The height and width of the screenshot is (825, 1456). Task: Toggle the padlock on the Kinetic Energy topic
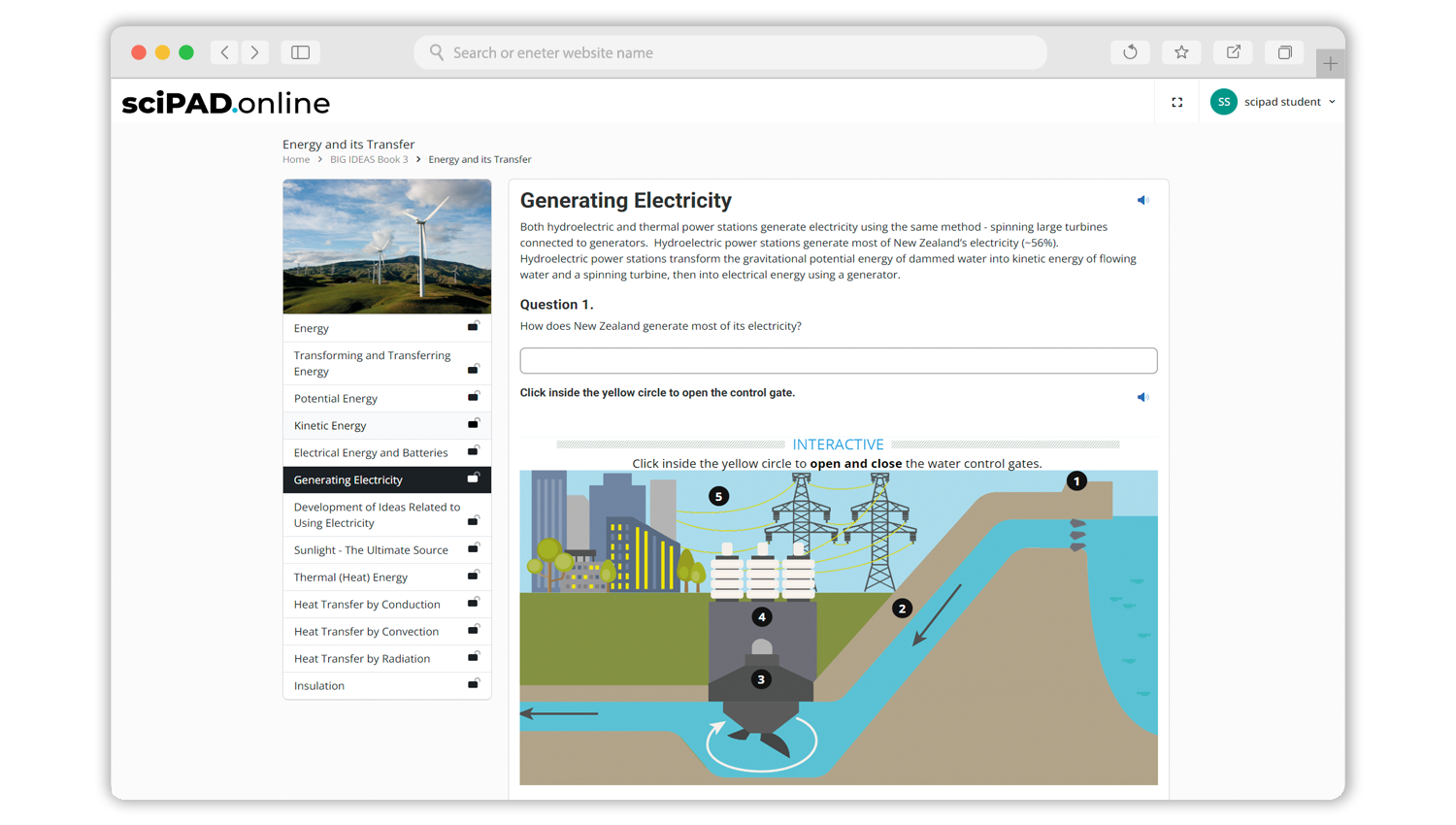473,424
